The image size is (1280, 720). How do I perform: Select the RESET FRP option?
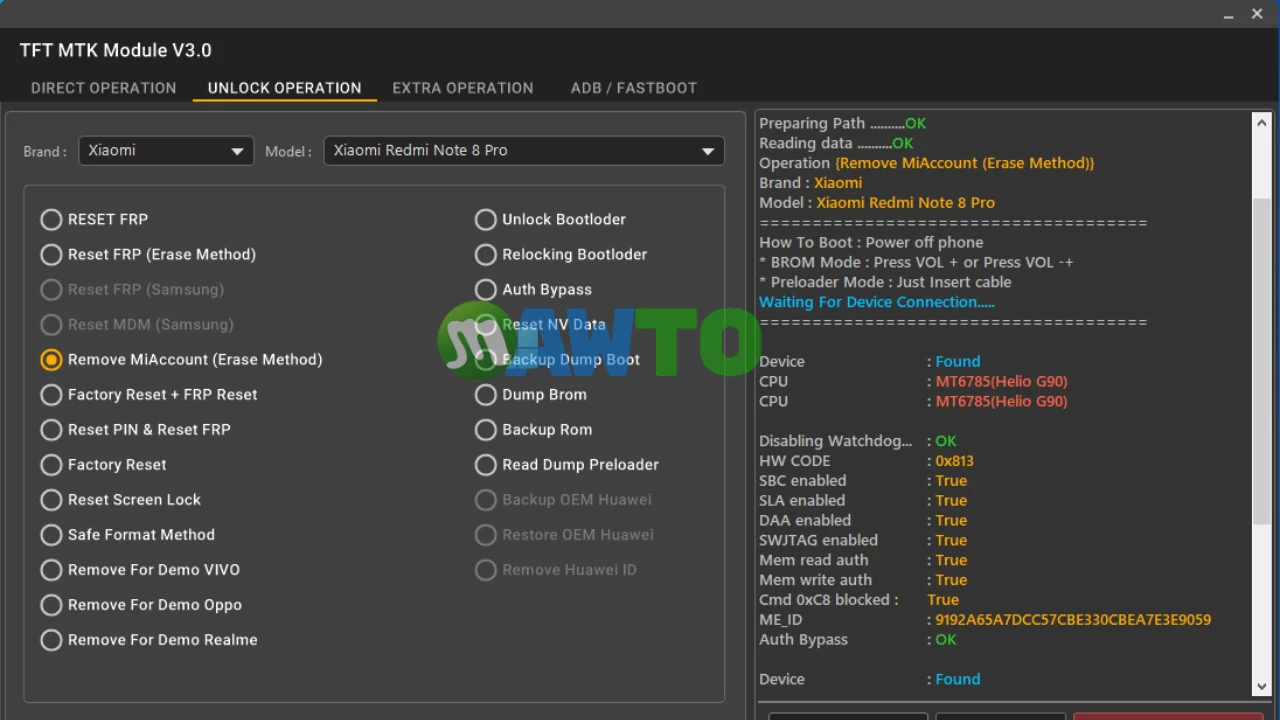pyautogui.click(x=94, y=219)
